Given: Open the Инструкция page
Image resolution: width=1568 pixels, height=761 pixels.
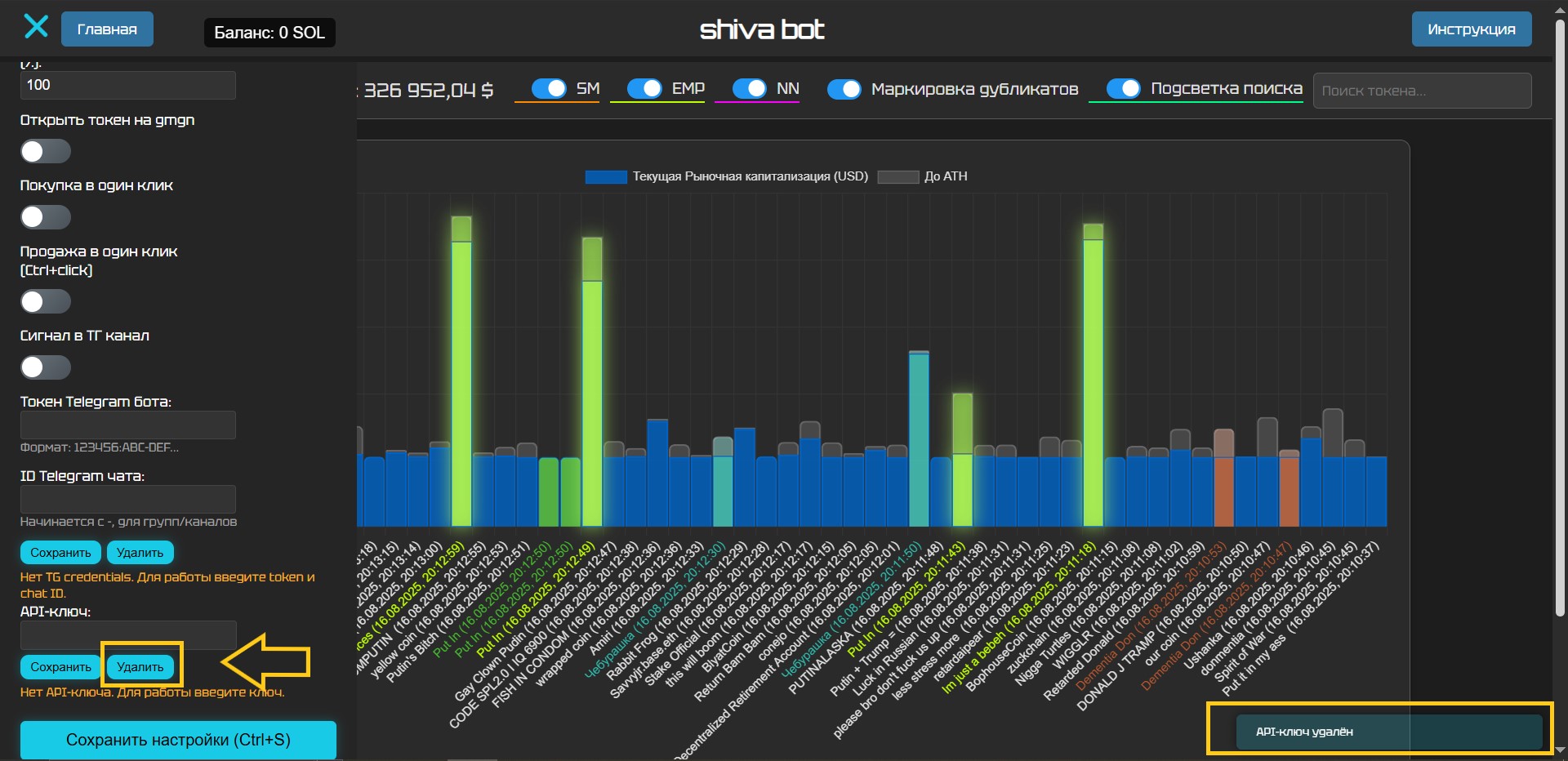Looking at the screenshot, I should 1471,29.
